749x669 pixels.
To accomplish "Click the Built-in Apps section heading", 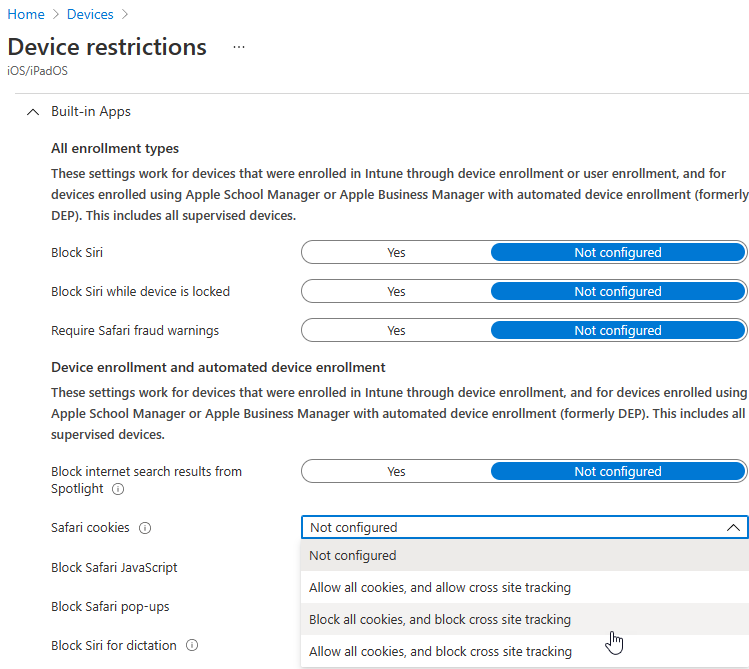I will point(91,112).
